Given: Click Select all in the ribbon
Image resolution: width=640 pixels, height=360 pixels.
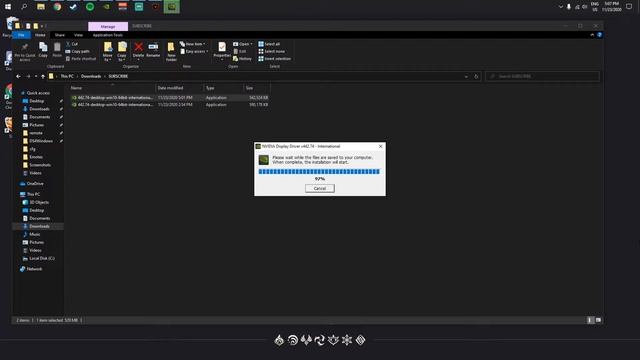Looking at the screenshot, I should (x=269, y=44).
